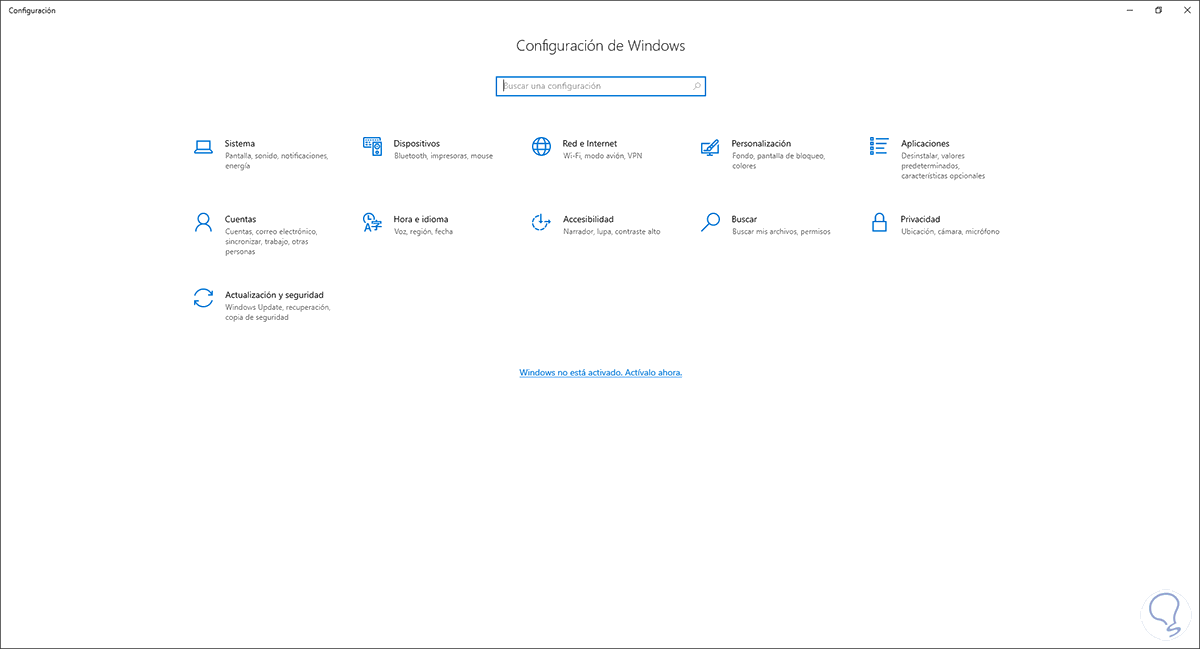Screen dimensions: 1200x649
Task: Open Actualización y seguridad settings
Action: 203,298
